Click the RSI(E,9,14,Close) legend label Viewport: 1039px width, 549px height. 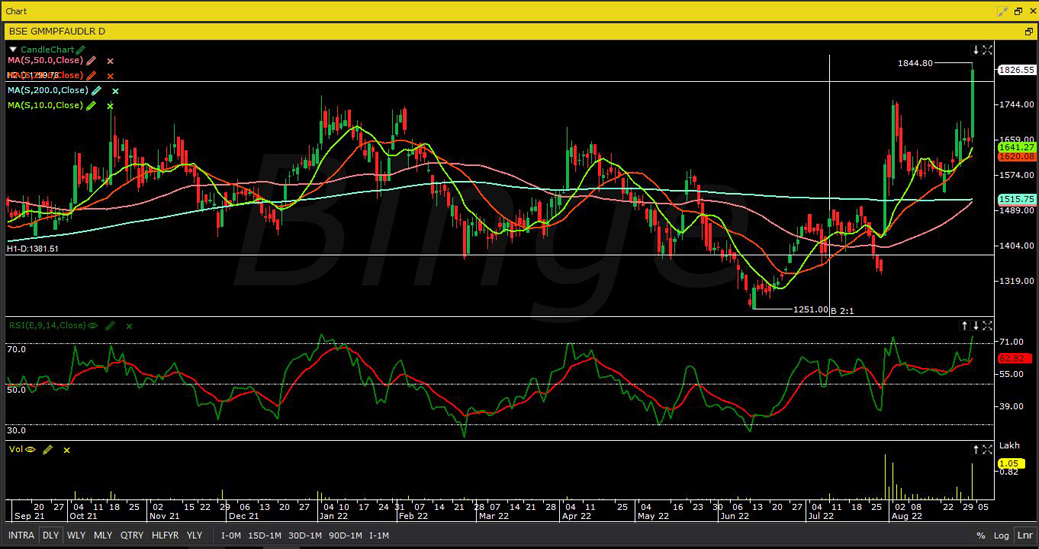pos(46,326)
